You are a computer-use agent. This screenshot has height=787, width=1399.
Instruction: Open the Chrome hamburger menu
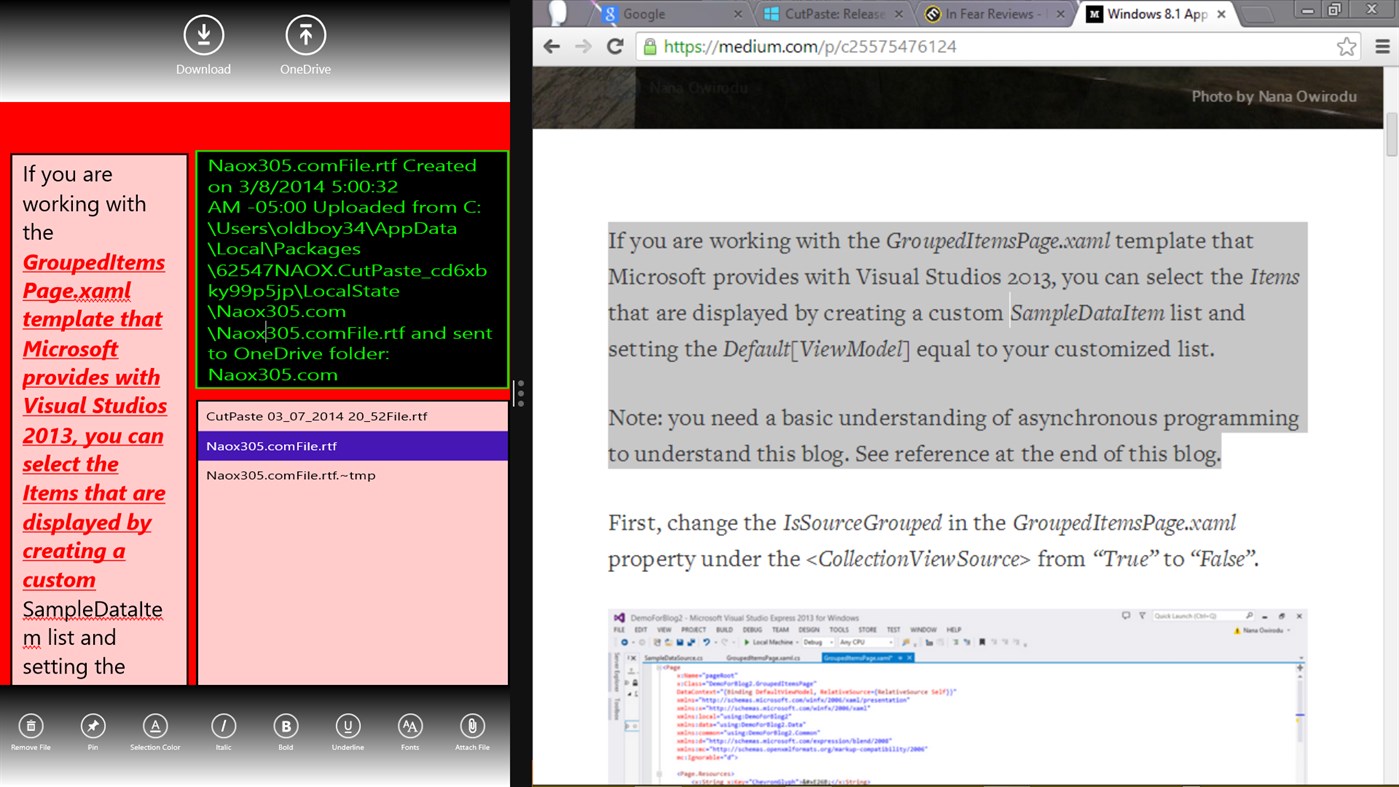point(1382,46)
